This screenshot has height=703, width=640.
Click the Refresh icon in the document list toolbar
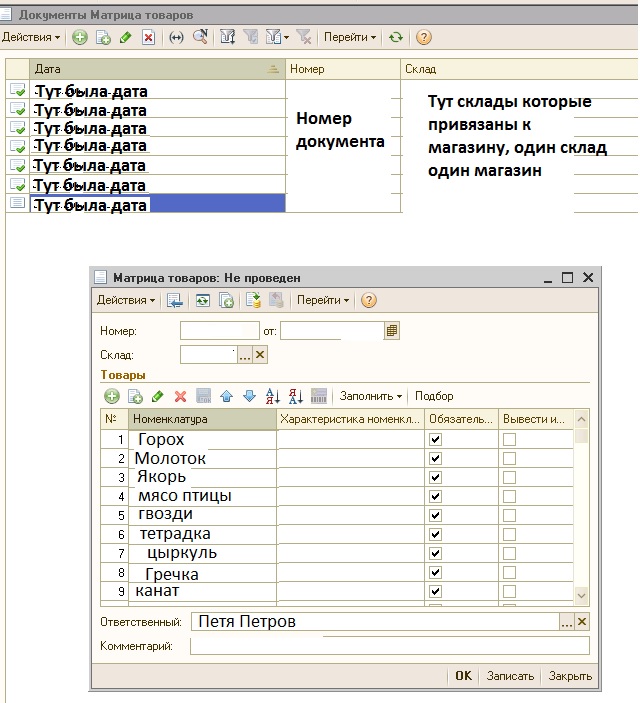pyautogui.click(x=397, y=37)
